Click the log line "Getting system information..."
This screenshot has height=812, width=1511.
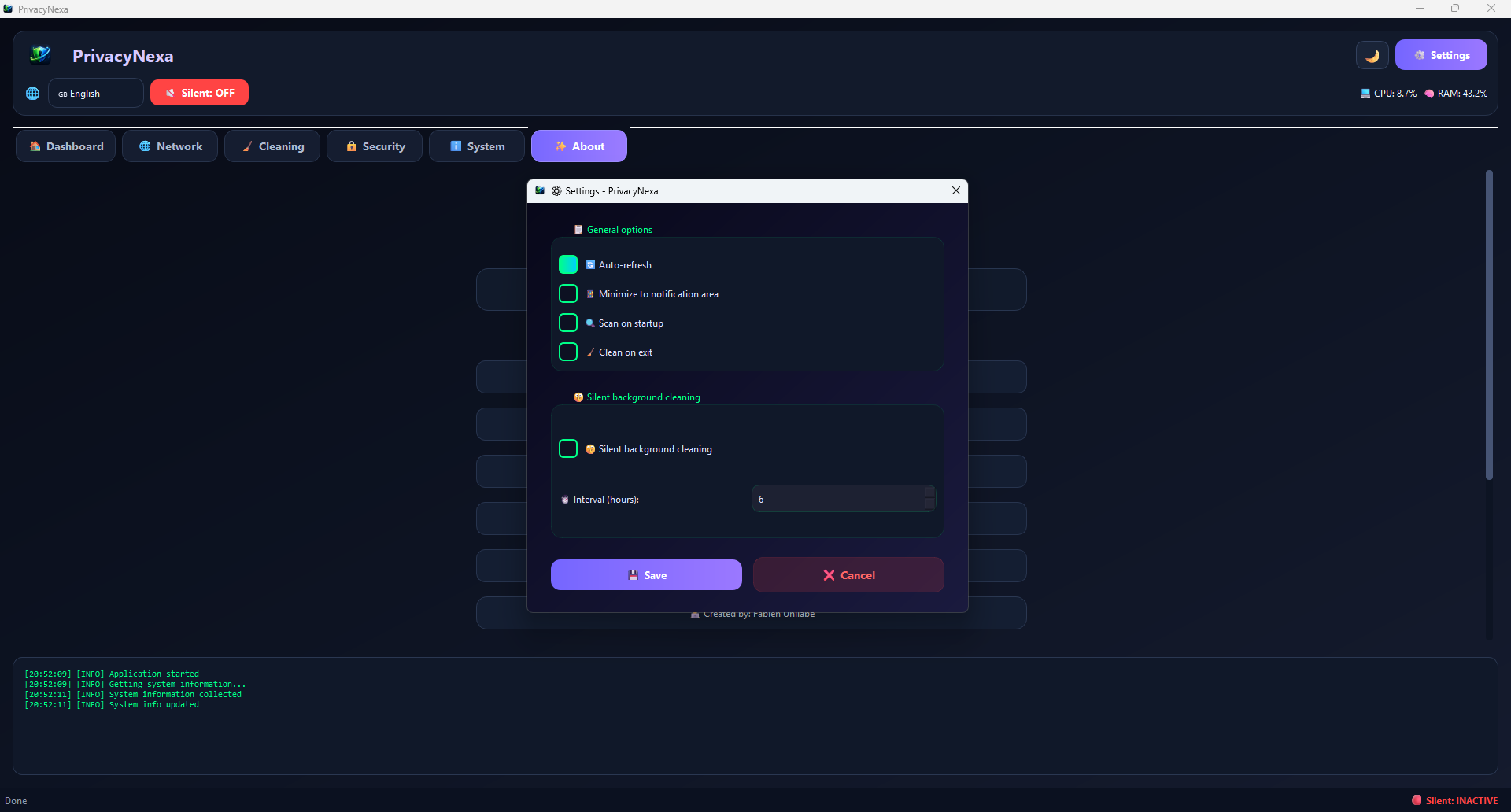135,685
